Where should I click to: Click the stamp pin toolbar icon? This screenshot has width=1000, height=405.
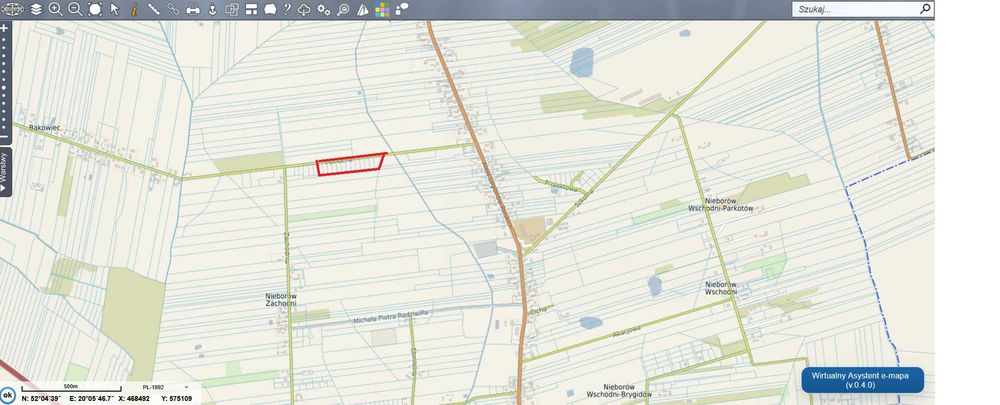212,9
